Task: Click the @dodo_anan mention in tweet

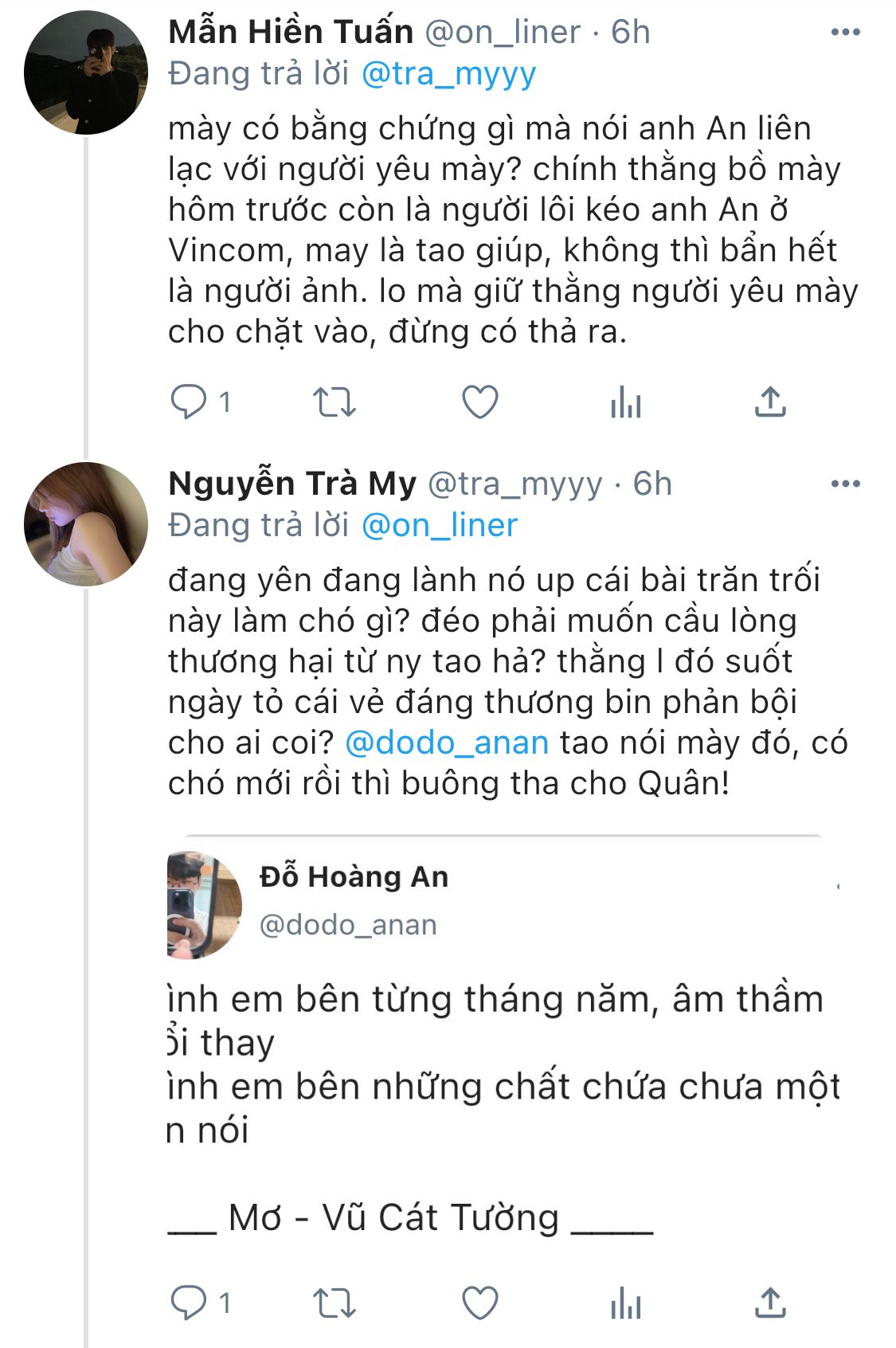Action: (x=447, y=743)
